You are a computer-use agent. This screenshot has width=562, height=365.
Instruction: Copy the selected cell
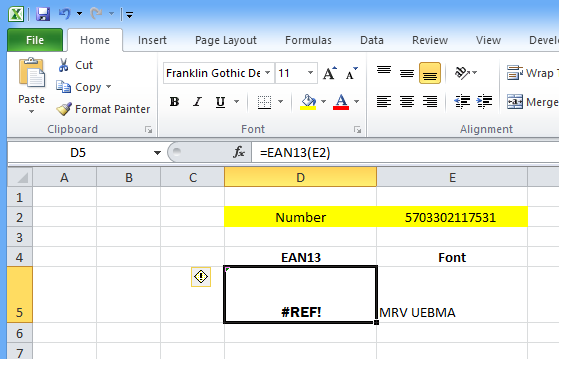click(x=78, y=87)
